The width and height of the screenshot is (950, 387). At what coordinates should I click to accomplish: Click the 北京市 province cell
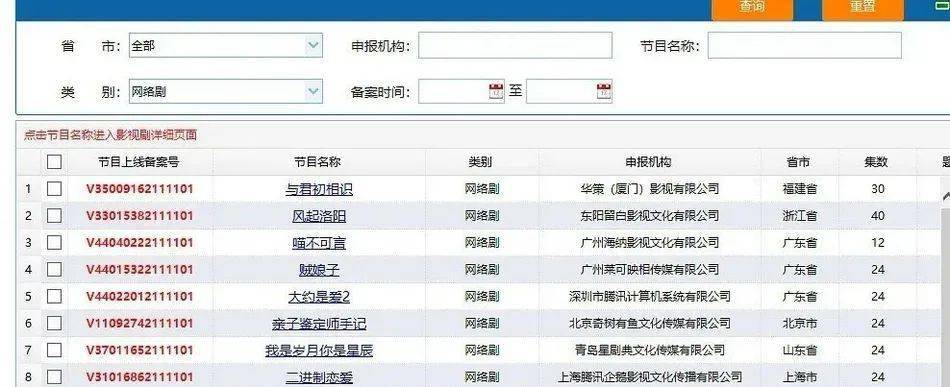800,323
